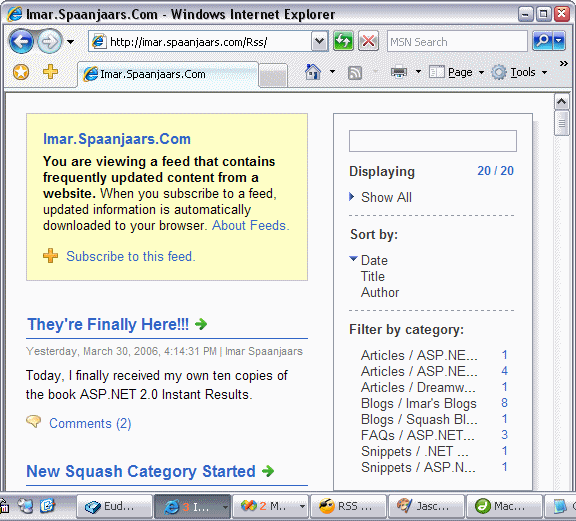Viewport: 576px width, 521px height.
Task: Open Favorites Center star icon
Action: click(x=21, y=72)
